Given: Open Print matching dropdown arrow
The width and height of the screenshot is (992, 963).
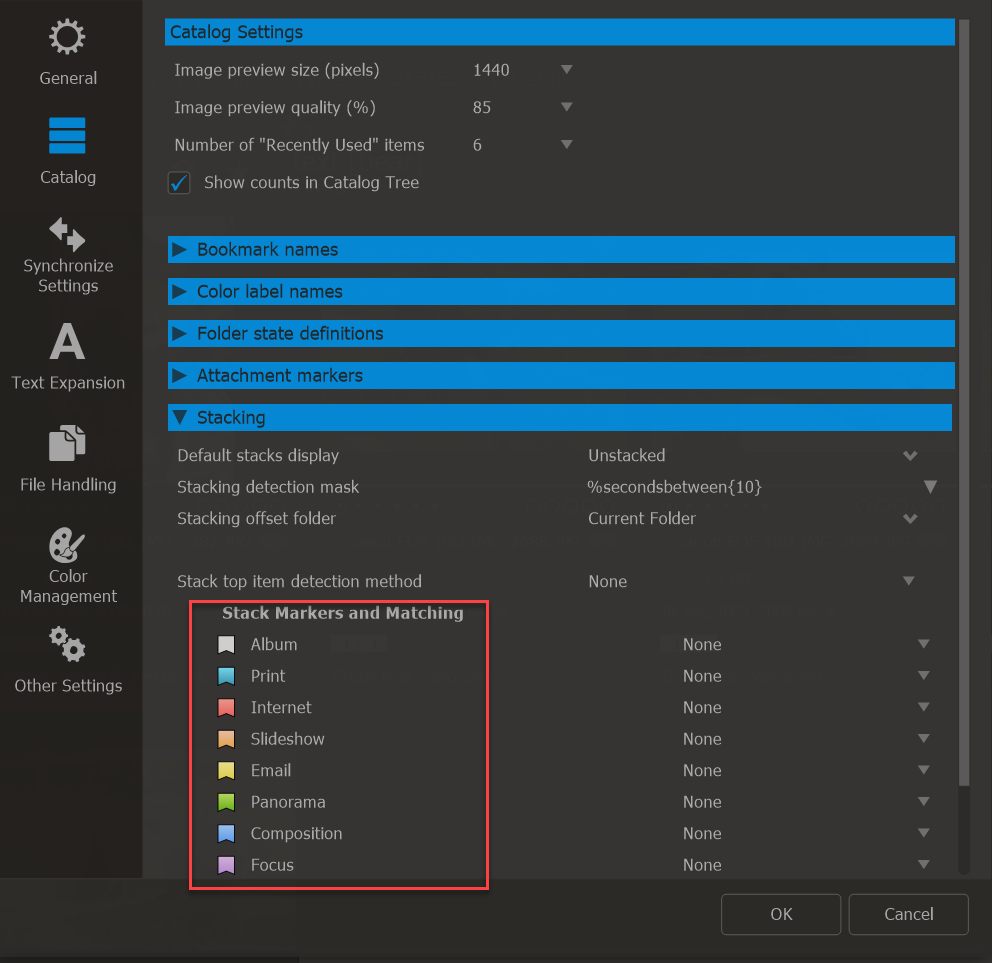Looking at the screenshot, I should 924,676.
